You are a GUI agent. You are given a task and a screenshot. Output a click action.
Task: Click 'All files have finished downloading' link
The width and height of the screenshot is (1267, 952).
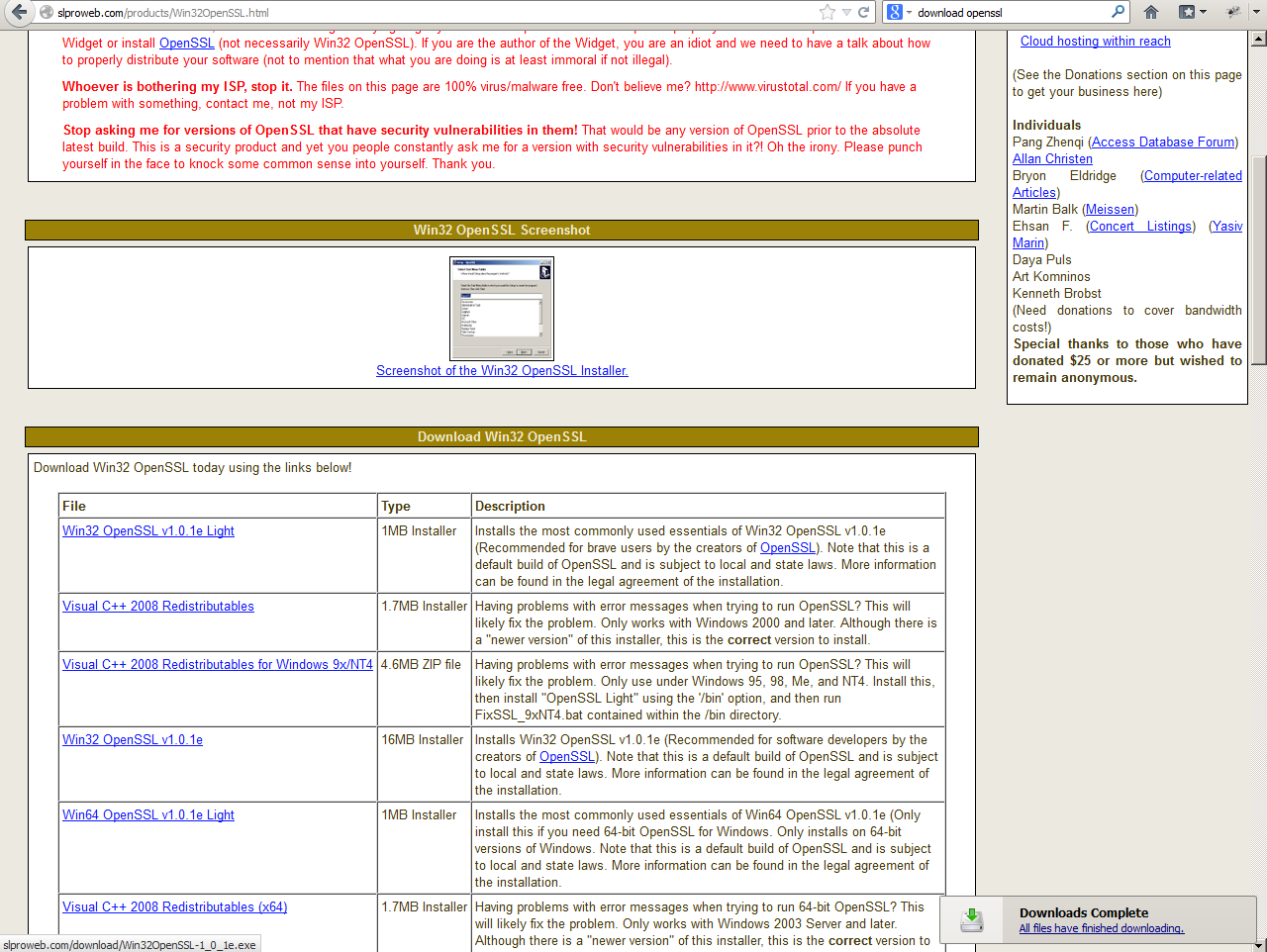pyautogui.click(x=1102, y=928)
